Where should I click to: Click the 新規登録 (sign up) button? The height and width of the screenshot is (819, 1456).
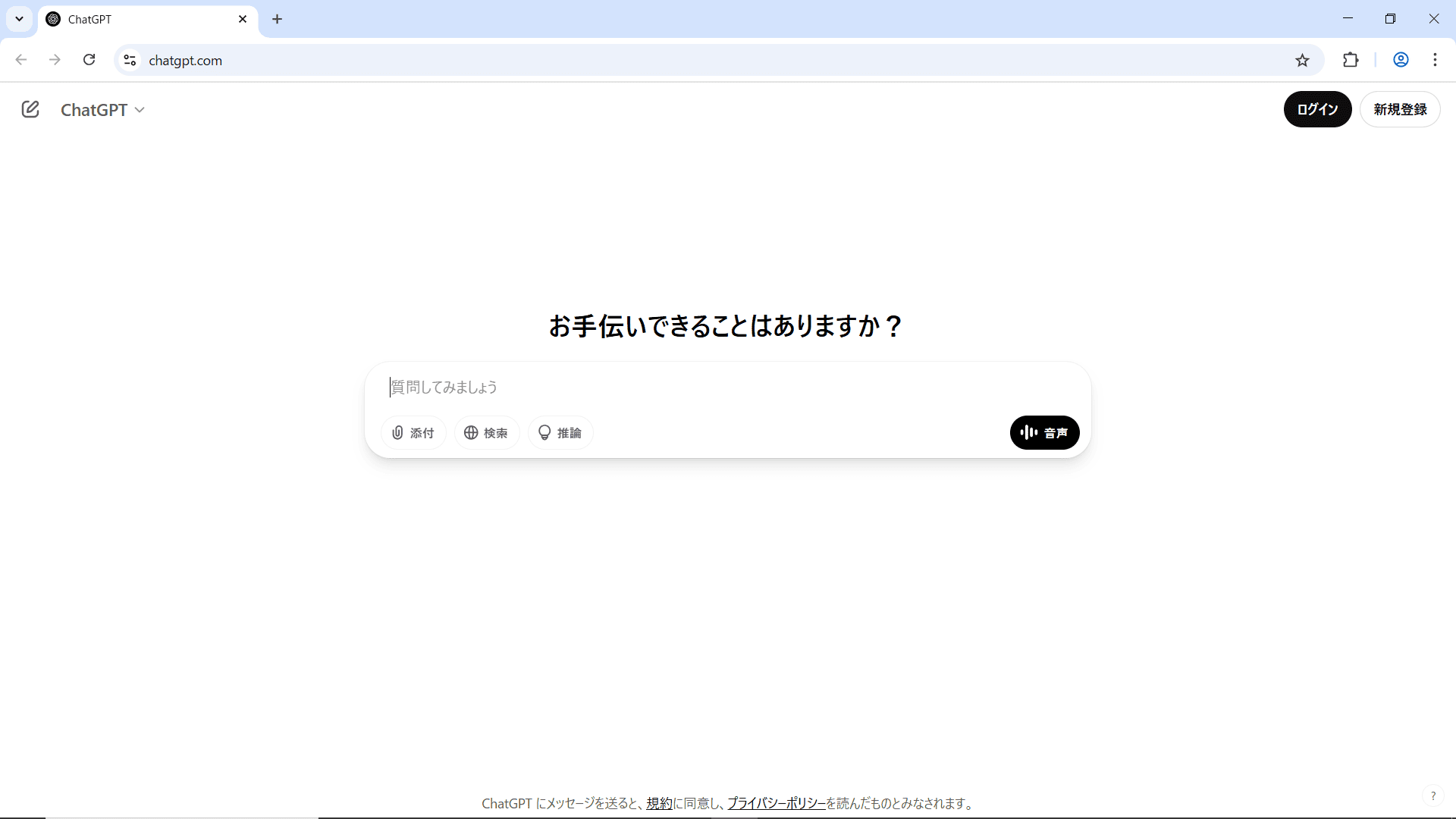pyautogui.click(x=1400, y=109)
